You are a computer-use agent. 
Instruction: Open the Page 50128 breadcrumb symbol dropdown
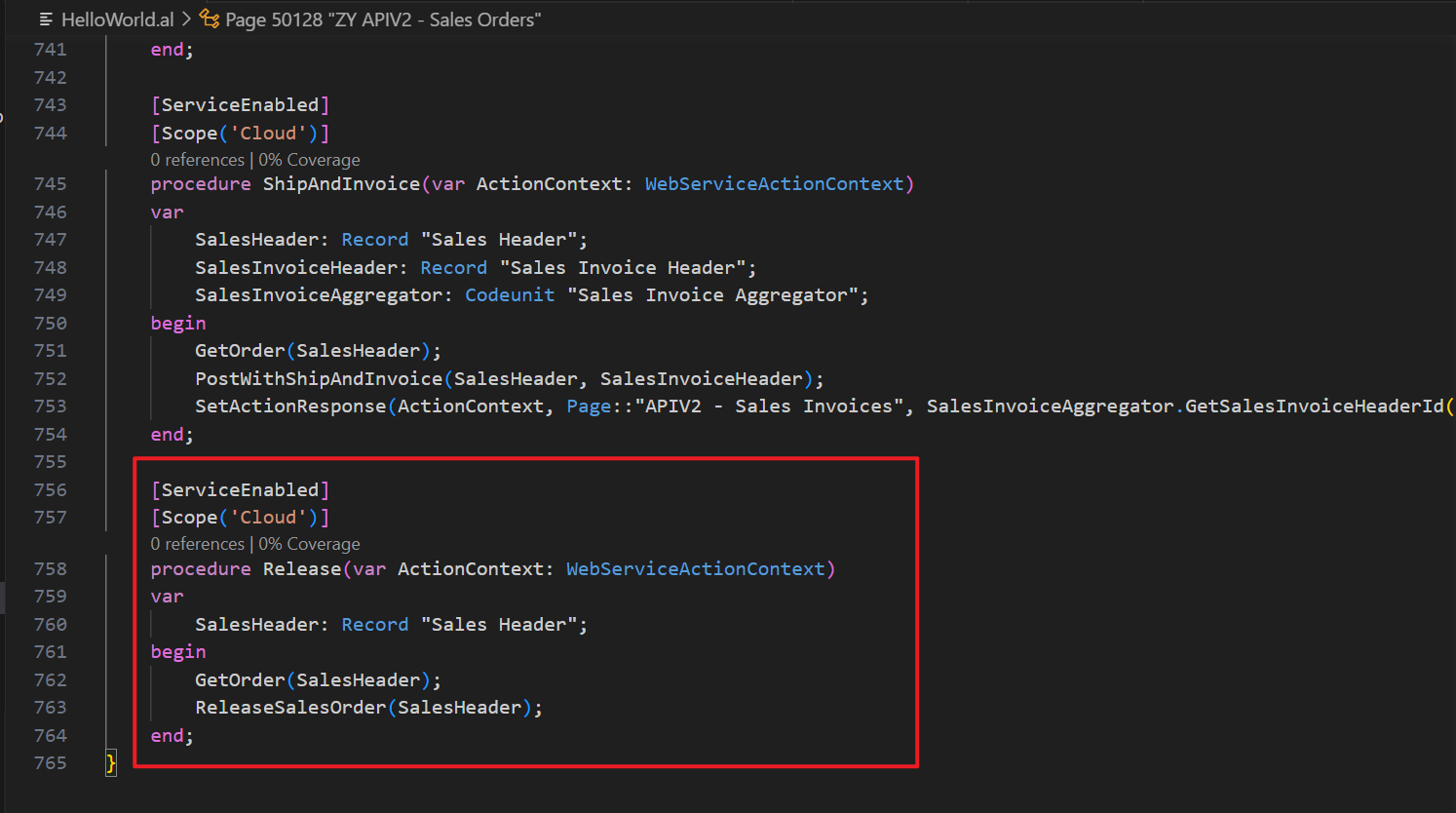(x=382, y=19)
